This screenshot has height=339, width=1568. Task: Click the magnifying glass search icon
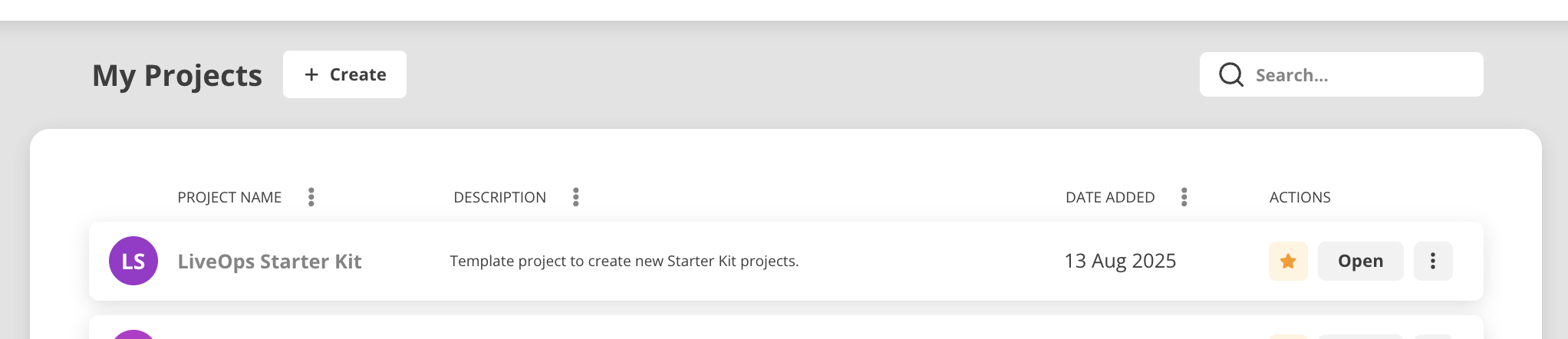click(1231, 74)
